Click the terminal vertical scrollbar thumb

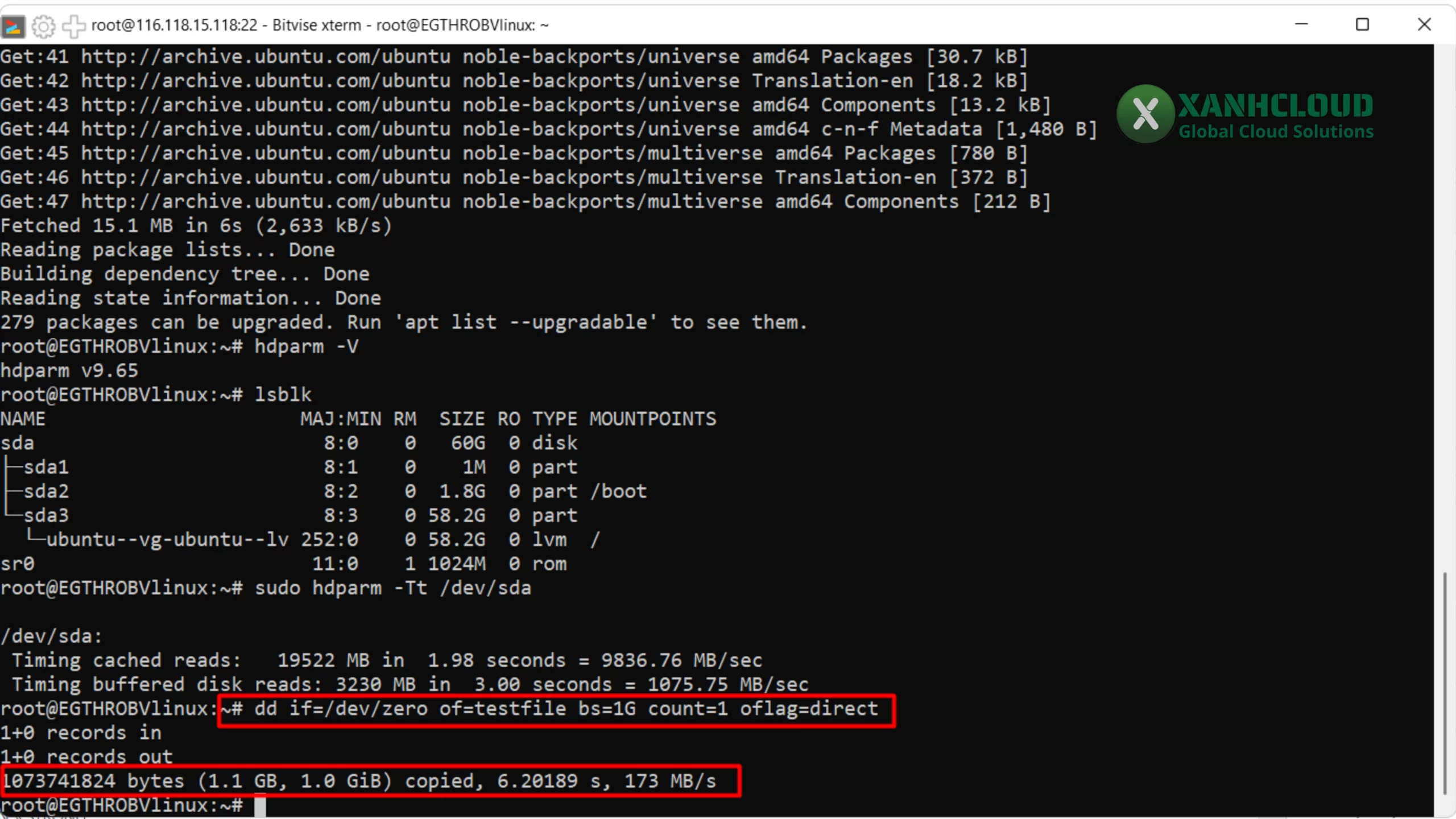coord(1445,682)
